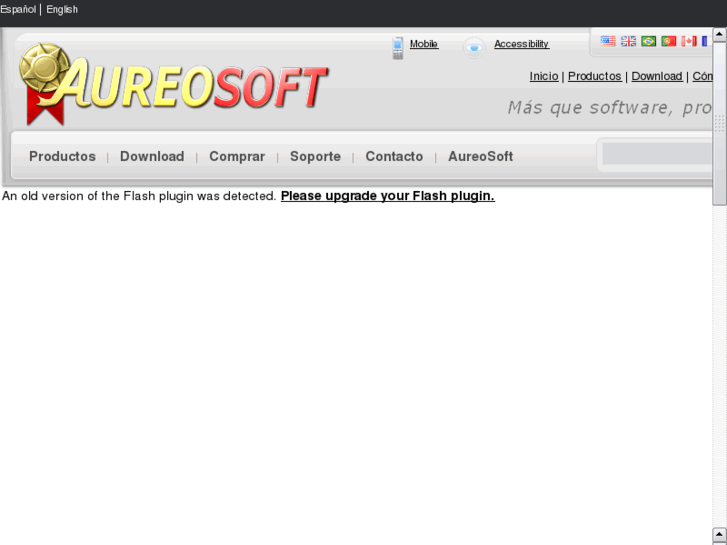Open the Mobile link
The height and width of the screenshot is (545, 727).
pos(424,44)
